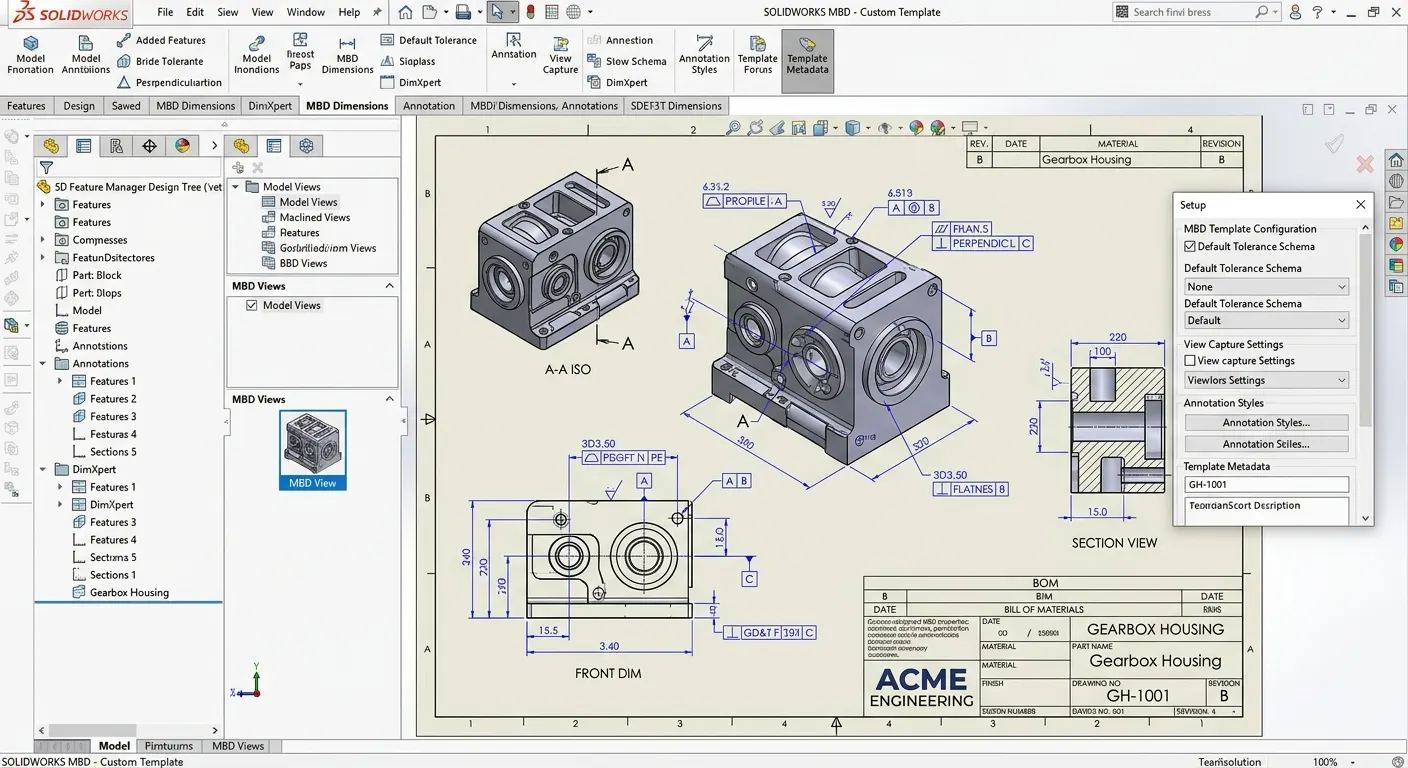1408x768 pixels.
Task: Select Maclined Views in the view list
Action: point(306,217)
